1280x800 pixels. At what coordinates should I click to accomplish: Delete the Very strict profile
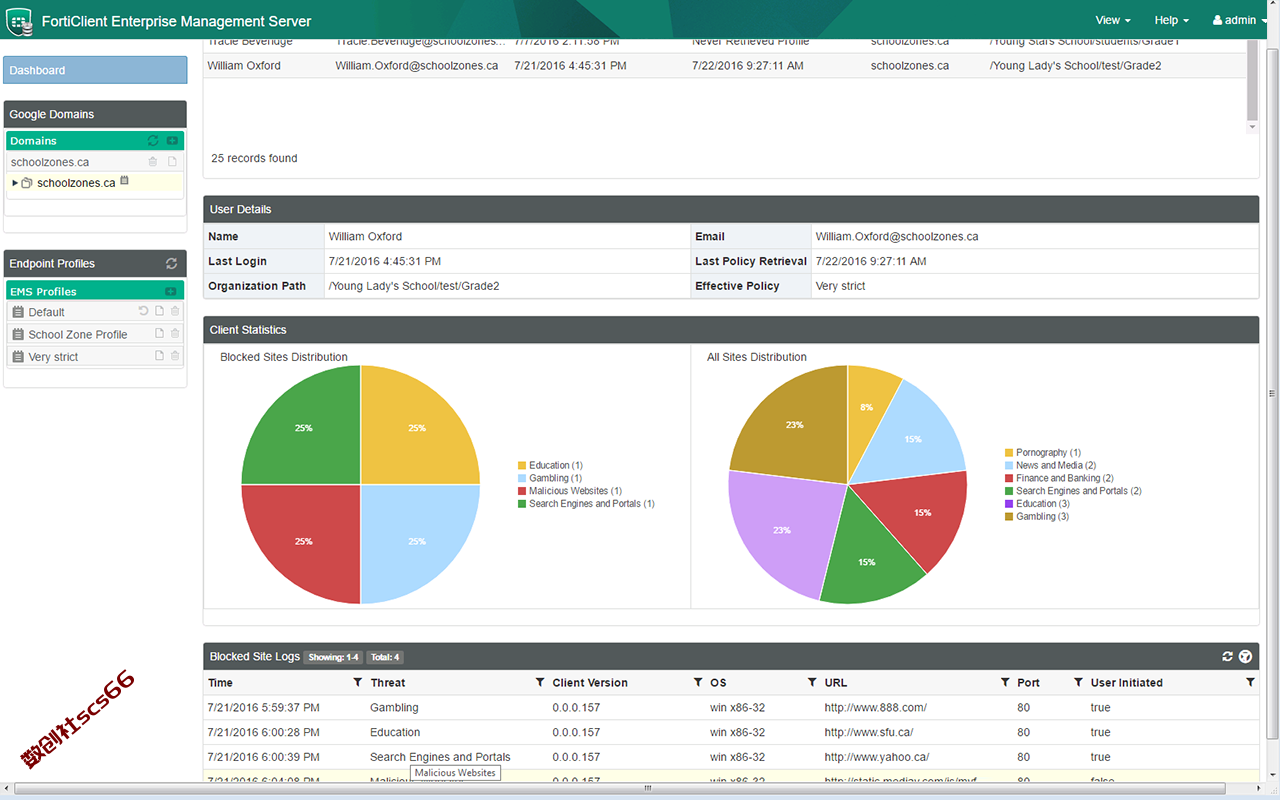click(x=175, y=355)
